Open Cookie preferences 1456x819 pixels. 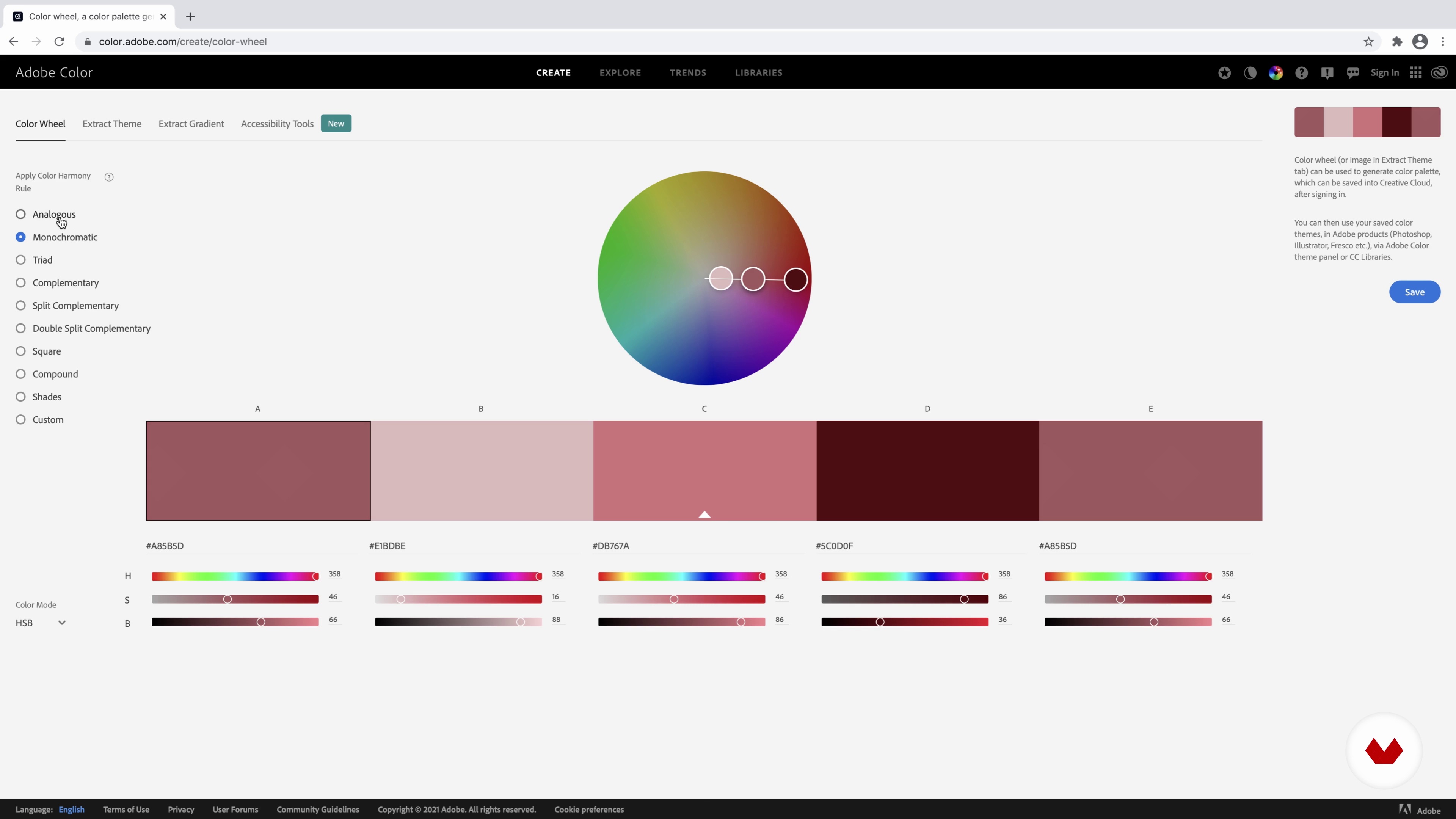(x=589, y=810)
